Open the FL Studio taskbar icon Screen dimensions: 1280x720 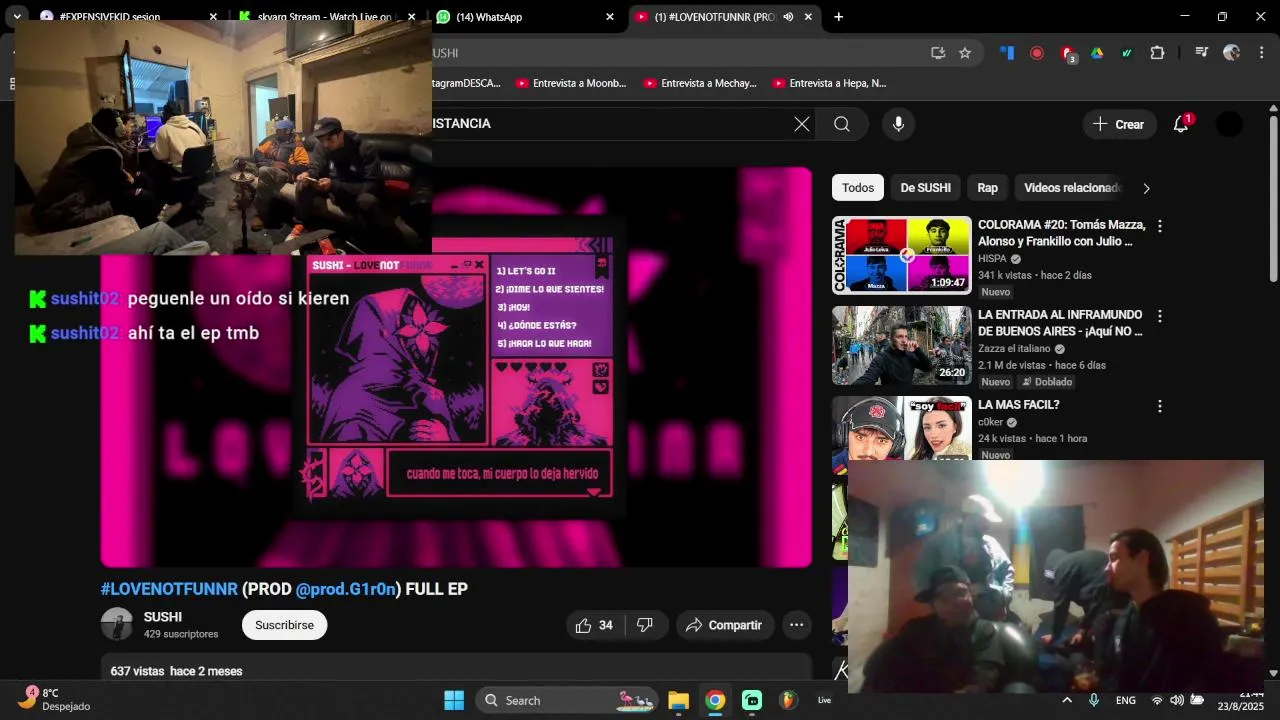point(788,700)
